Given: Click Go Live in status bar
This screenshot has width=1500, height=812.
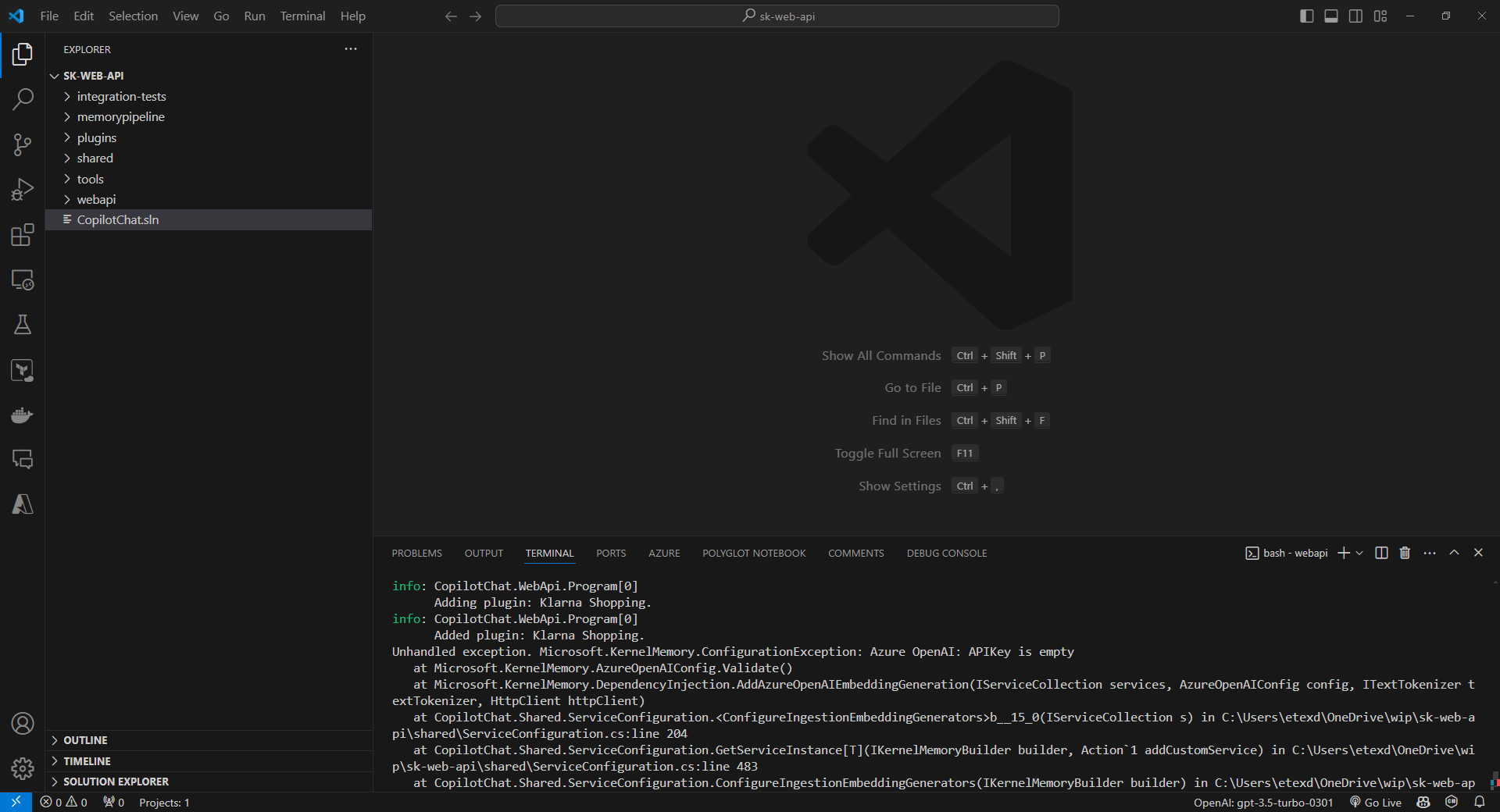Looking at the screenshot, I should coord(1375,802).
